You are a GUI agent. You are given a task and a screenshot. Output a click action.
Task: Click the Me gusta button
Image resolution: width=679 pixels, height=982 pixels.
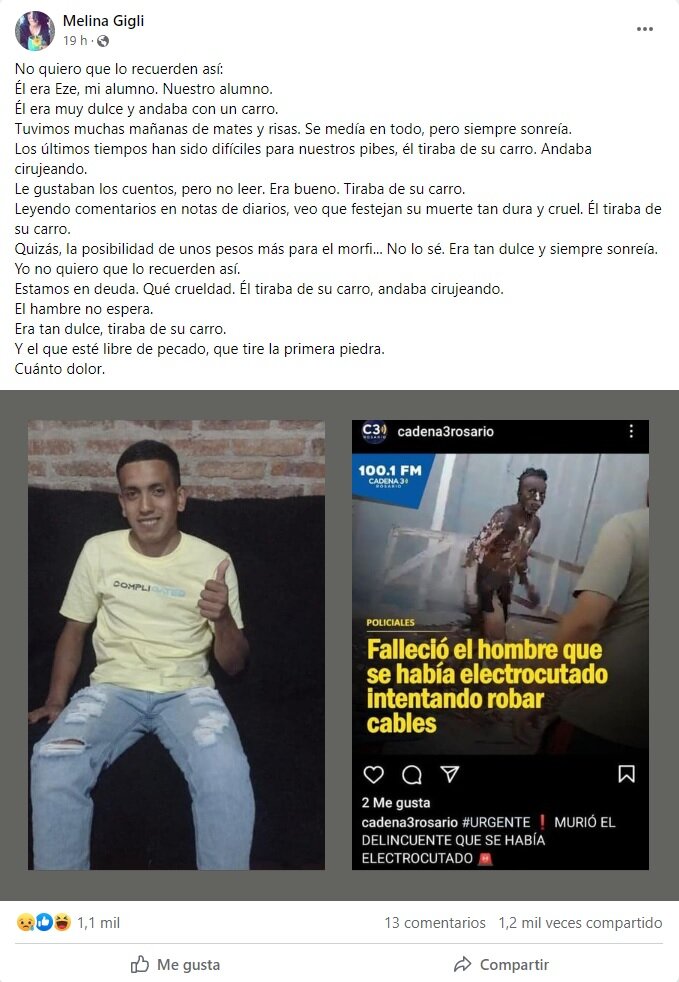(175, 964)
